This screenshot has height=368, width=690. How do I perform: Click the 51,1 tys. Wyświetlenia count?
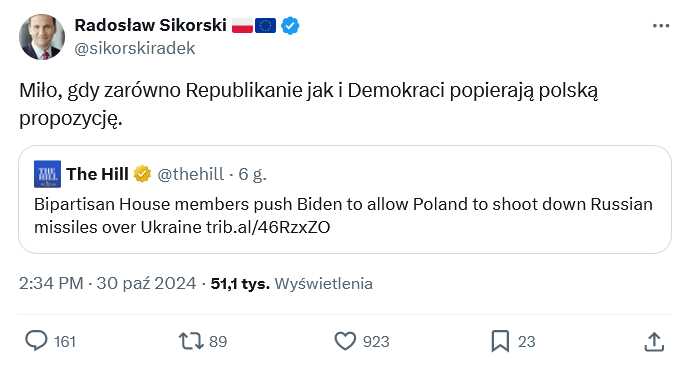tap(292, 283)
